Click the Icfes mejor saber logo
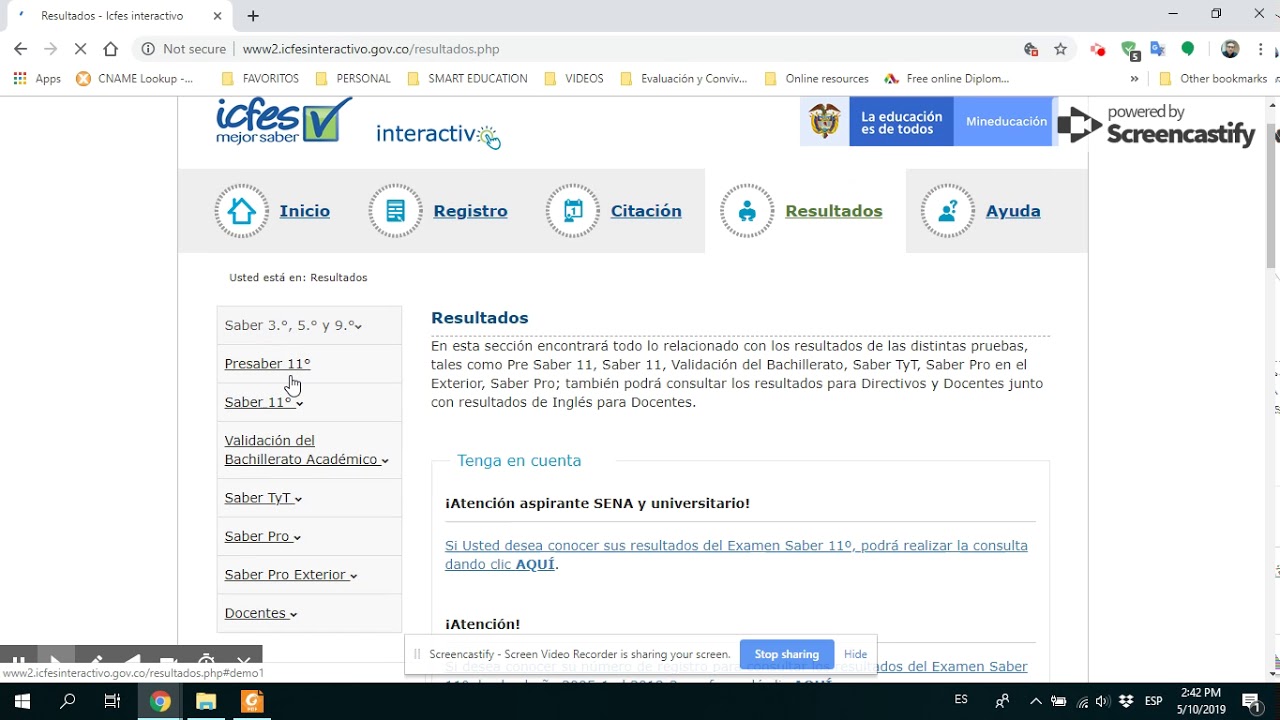 click(284, 121)
